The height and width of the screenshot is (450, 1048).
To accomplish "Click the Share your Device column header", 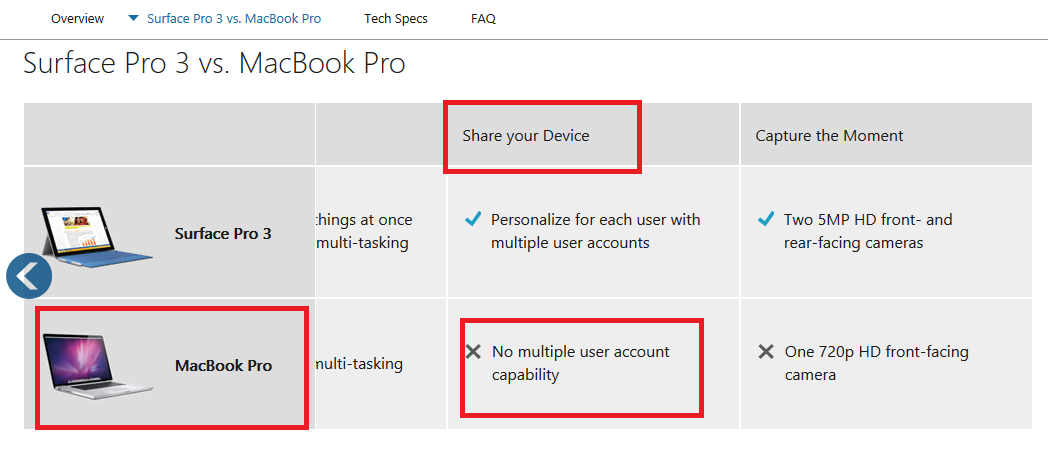I will (x=526, y=136).
